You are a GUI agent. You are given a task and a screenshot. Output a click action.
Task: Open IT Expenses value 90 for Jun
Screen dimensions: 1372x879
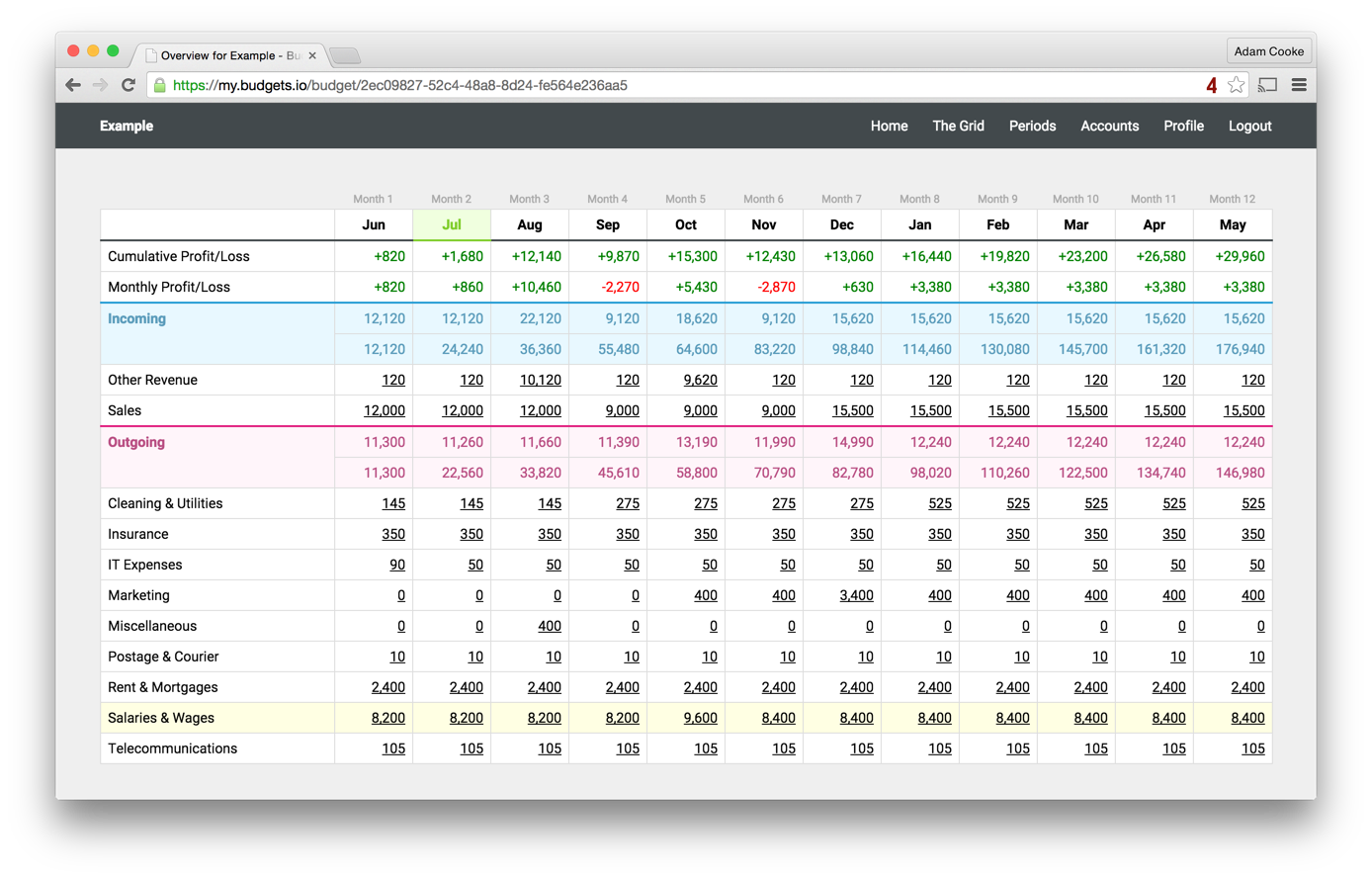click(x=397, y=565)
